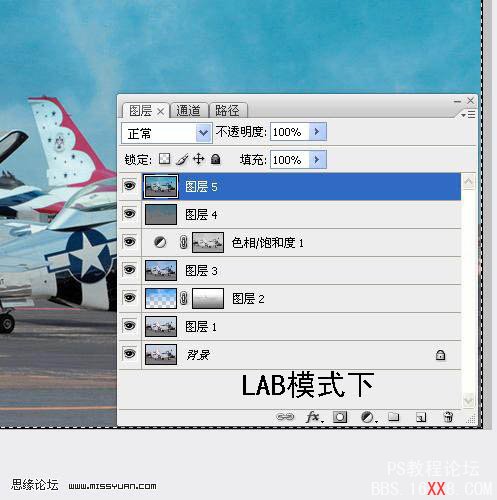Screen dimensions: 497x500
Task: Select the 图层 3 layer
Action: pyautogui.click(x=290, y=270)
